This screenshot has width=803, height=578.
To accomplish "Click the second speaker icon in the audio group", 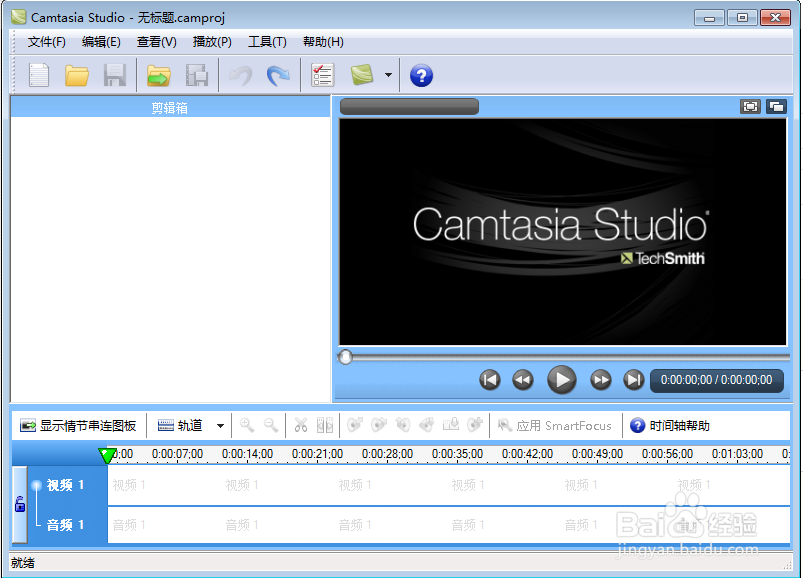I will coord(379,424).
